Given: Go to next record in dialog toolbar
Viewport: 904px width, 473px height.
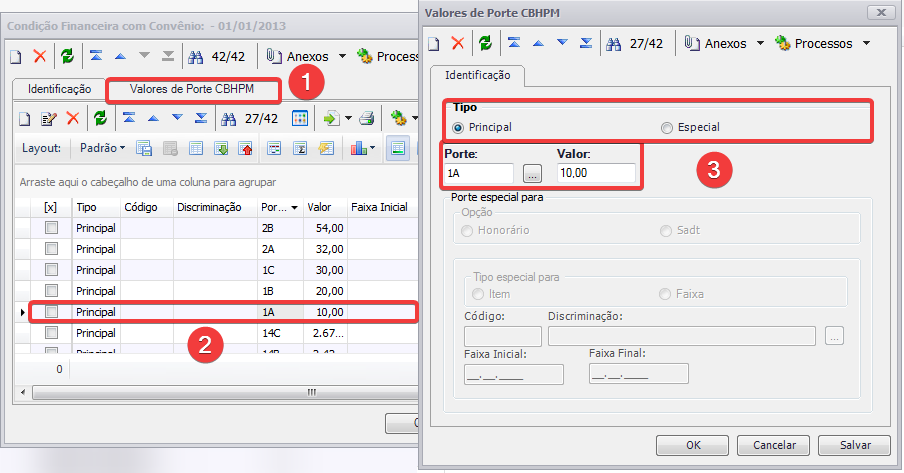Looking at the screenshot, I should 562,43.
